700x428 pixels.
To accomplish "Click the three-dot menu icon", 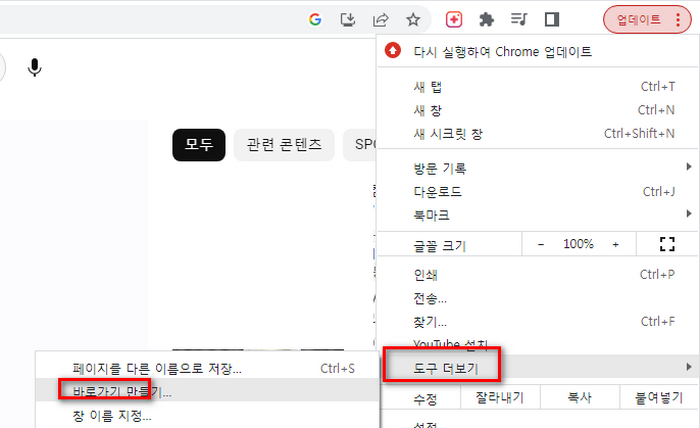I will click(x=678, y=19).
